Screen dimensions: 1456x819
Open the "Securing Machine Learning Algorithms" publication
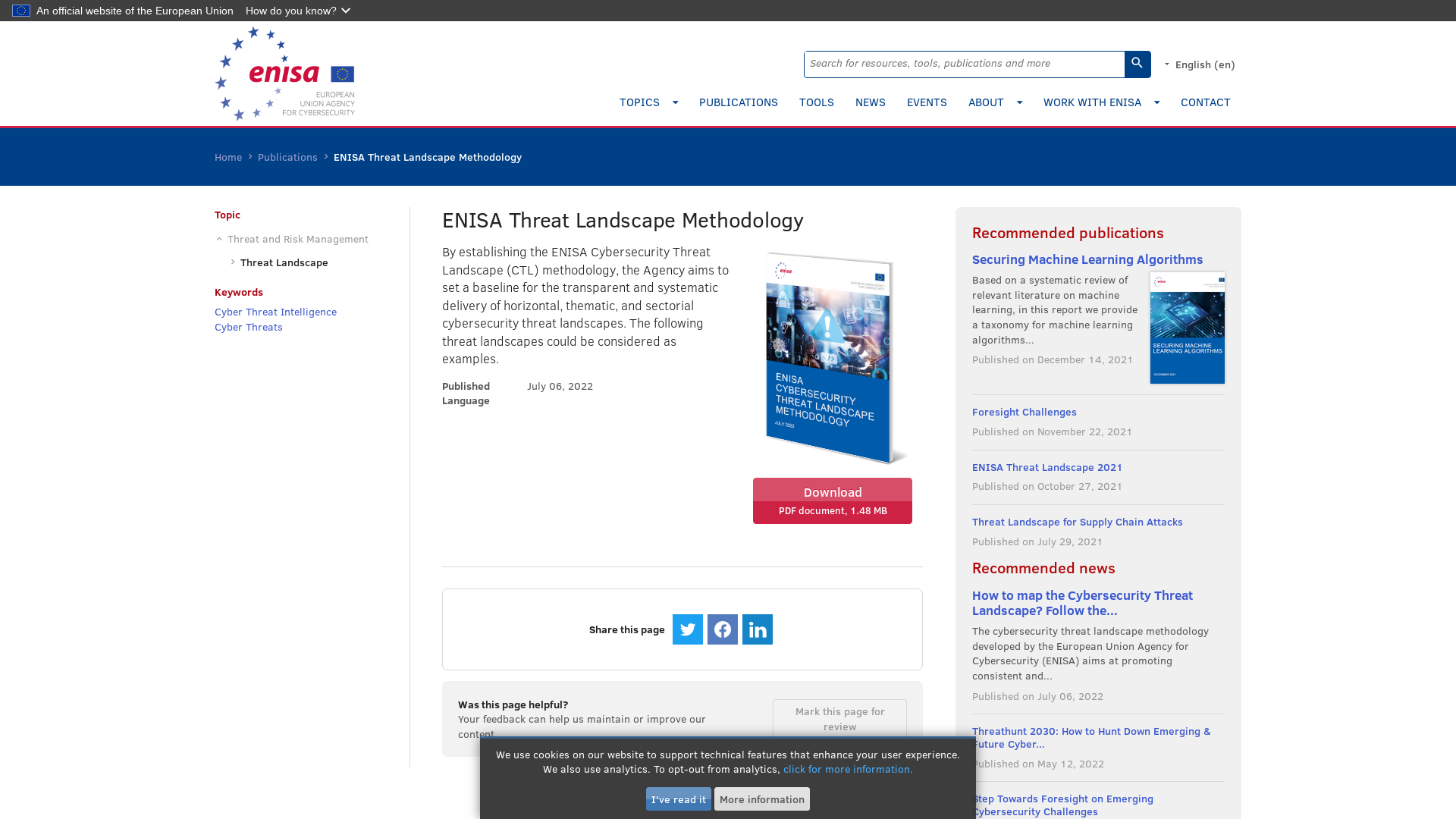[x=1087, y=259]
